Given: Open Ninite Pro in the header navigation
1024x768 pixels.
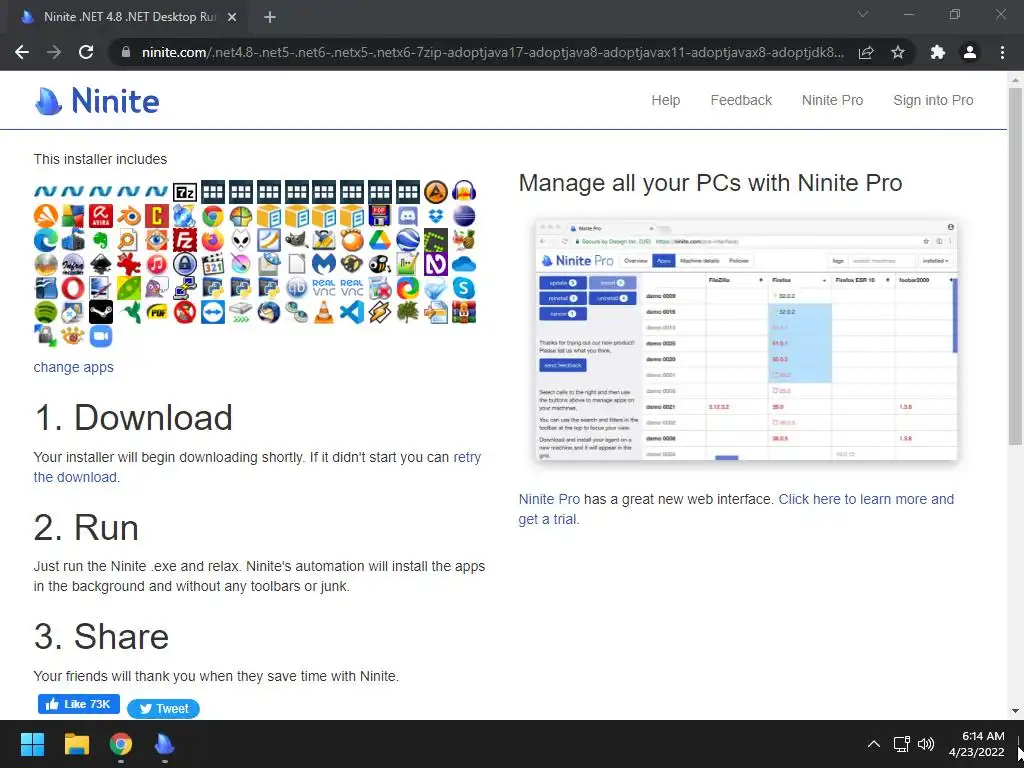Looking at the screenshot, I should coord(833,100).
